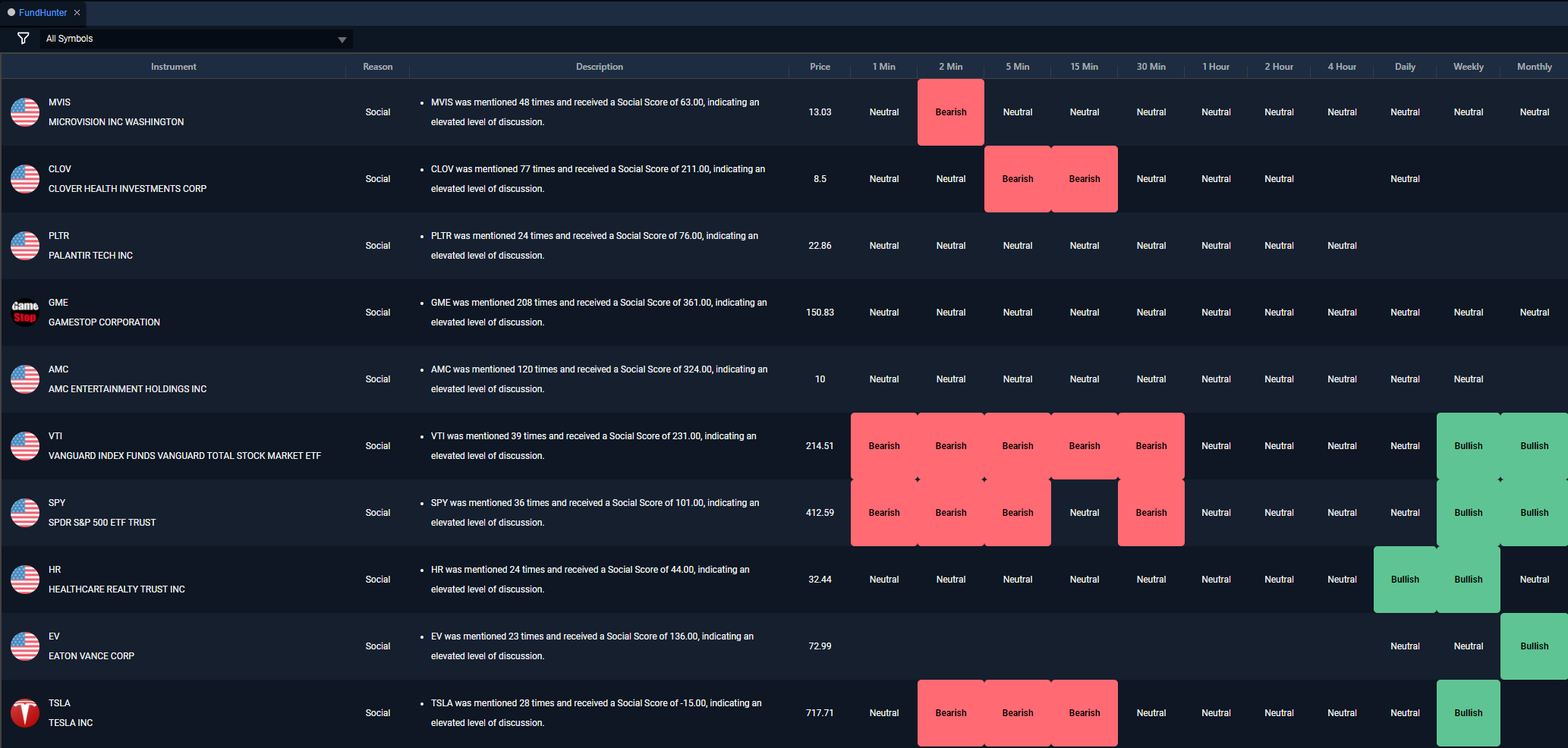Click the HR US flag icon
Screen dimensions: 1568x748
[25, 580]
